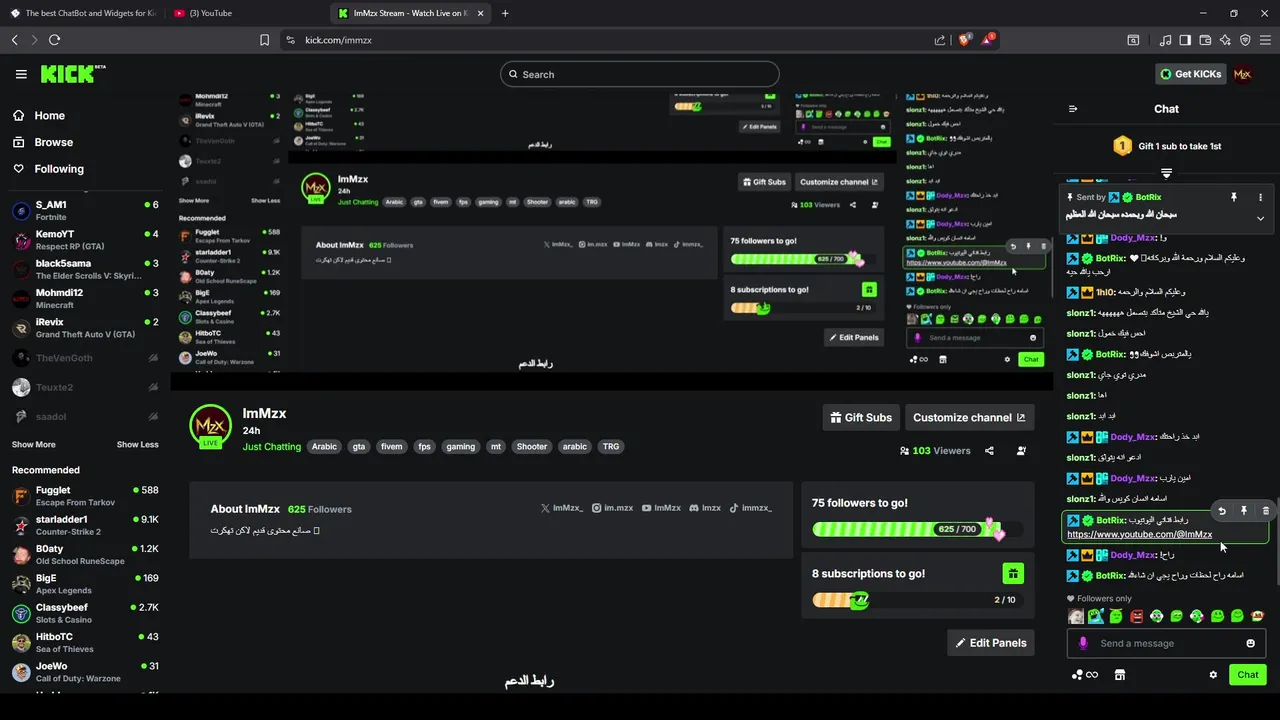Pin the highlighted BotRix YouTube message
Screen dimensions: 1280x720
(x=1244, y=511)
